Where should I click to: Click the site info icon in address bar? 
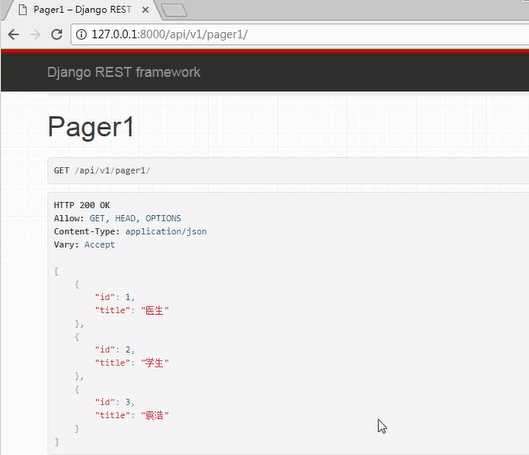(x=81, y=34)
